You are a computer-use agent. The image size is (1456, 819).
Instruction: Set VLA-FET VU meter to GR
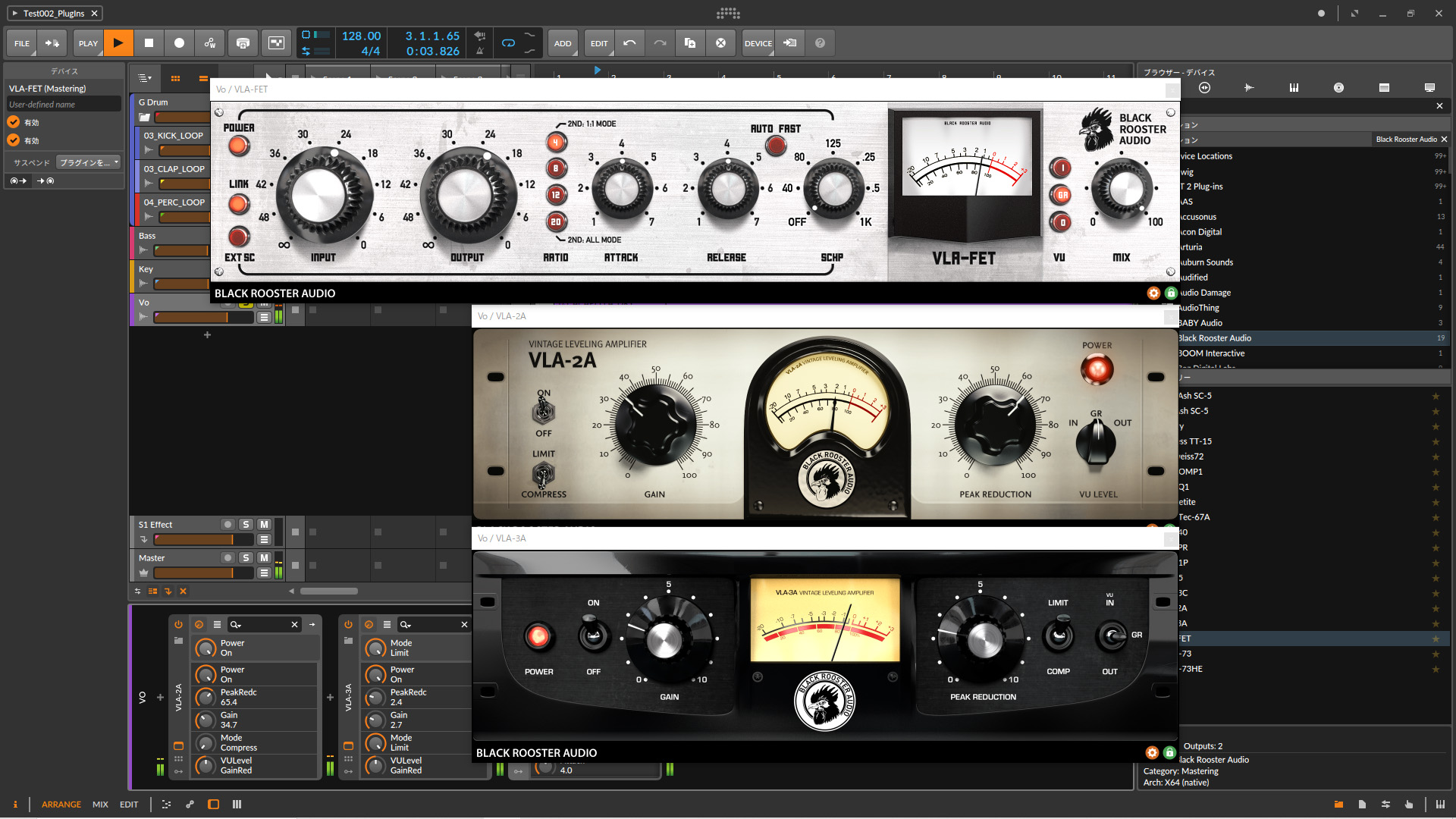click(x=1061, y=195)
